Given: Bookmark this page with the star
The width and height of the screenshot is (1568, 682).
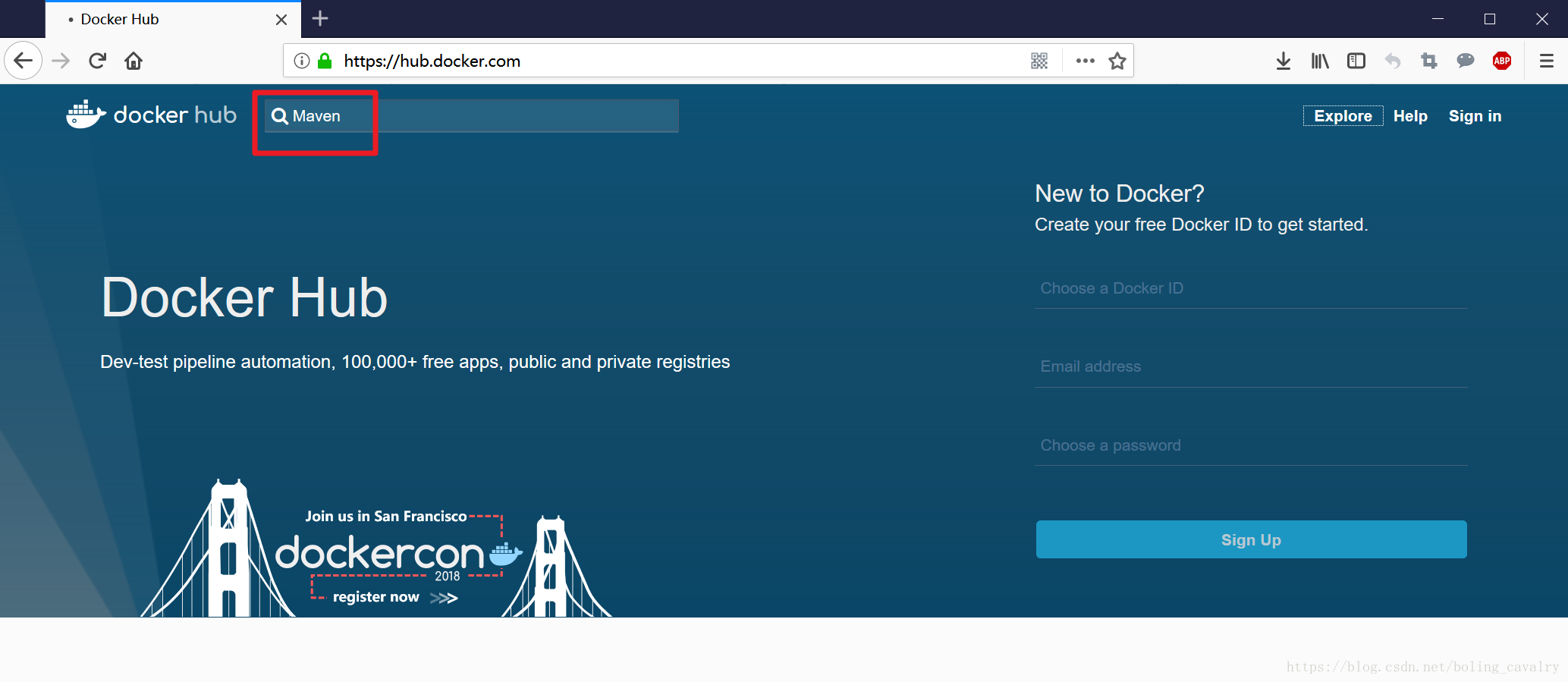Looking at the screenshot, I should click(1117, 61).
